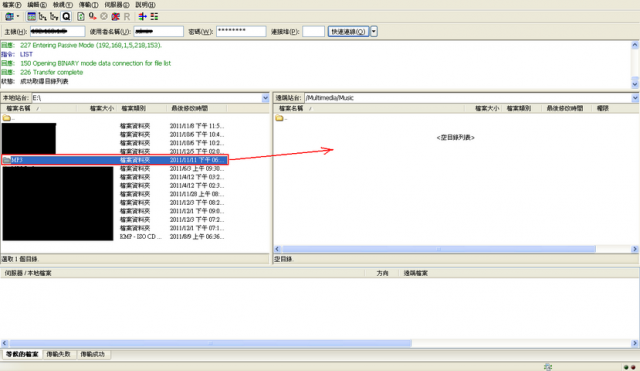
Task: Toggle the message log display
Action: point(31,17)
